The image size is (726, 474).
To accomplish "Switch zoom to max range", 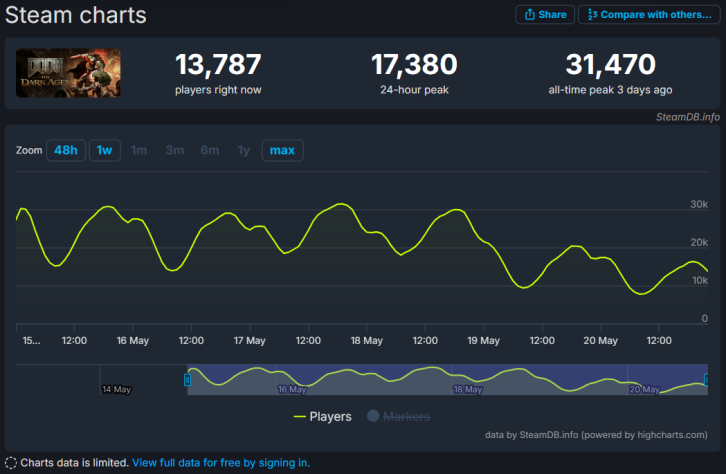I will point(282,150).
